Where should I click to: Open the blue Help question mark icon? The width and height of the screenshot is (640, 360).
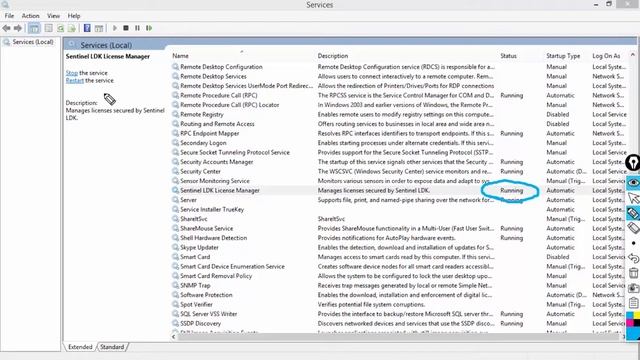point(87,28)
